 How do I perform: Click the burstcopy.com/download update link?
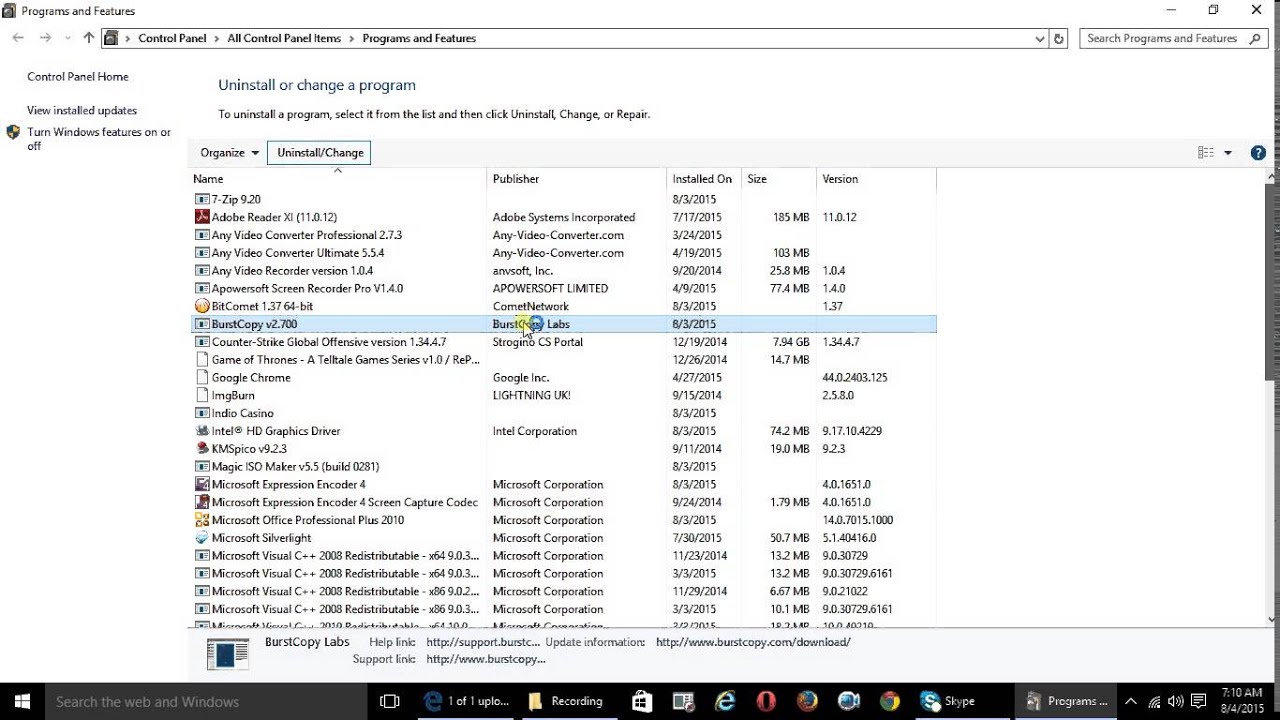pos(753,642)
